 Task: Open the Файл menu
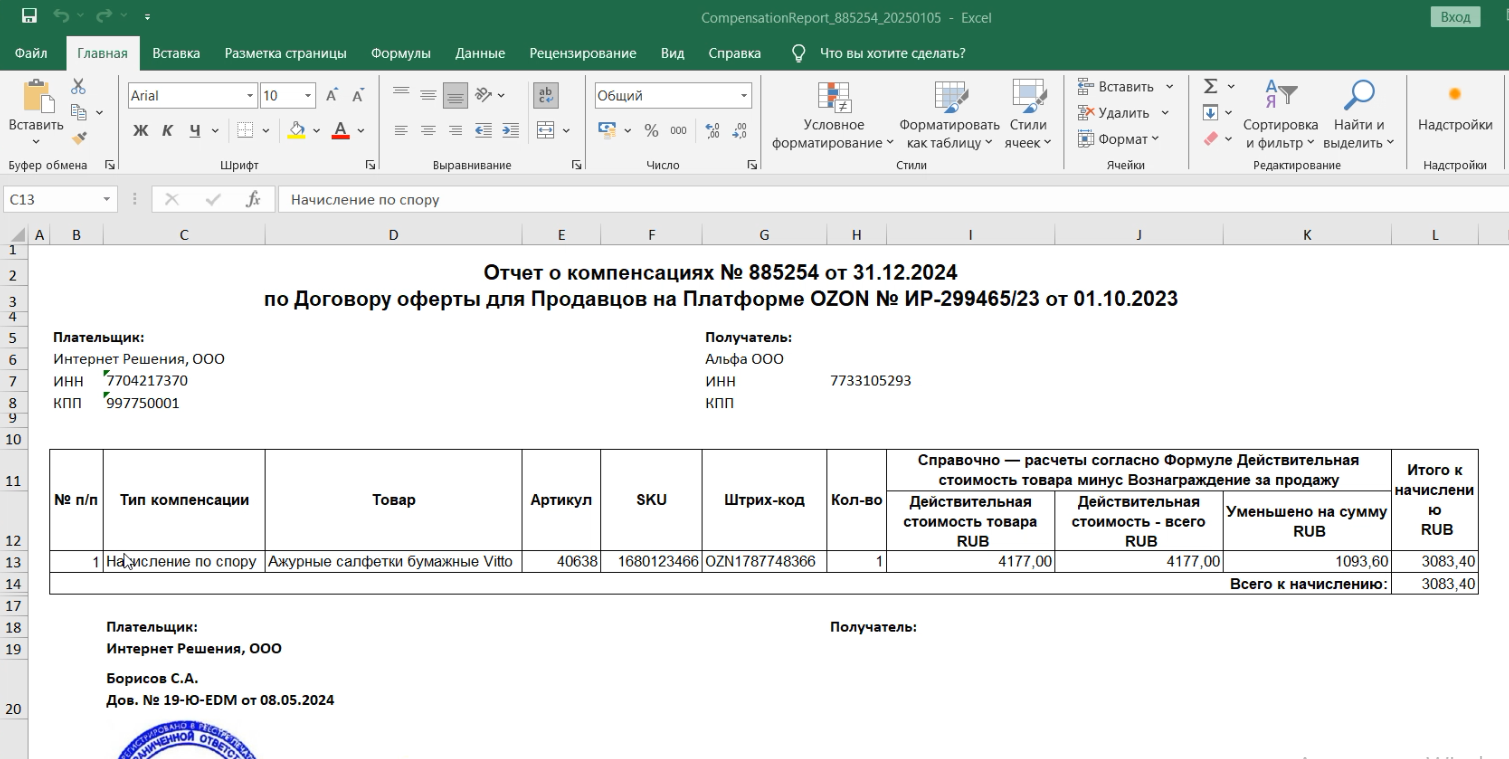[31, 53]
